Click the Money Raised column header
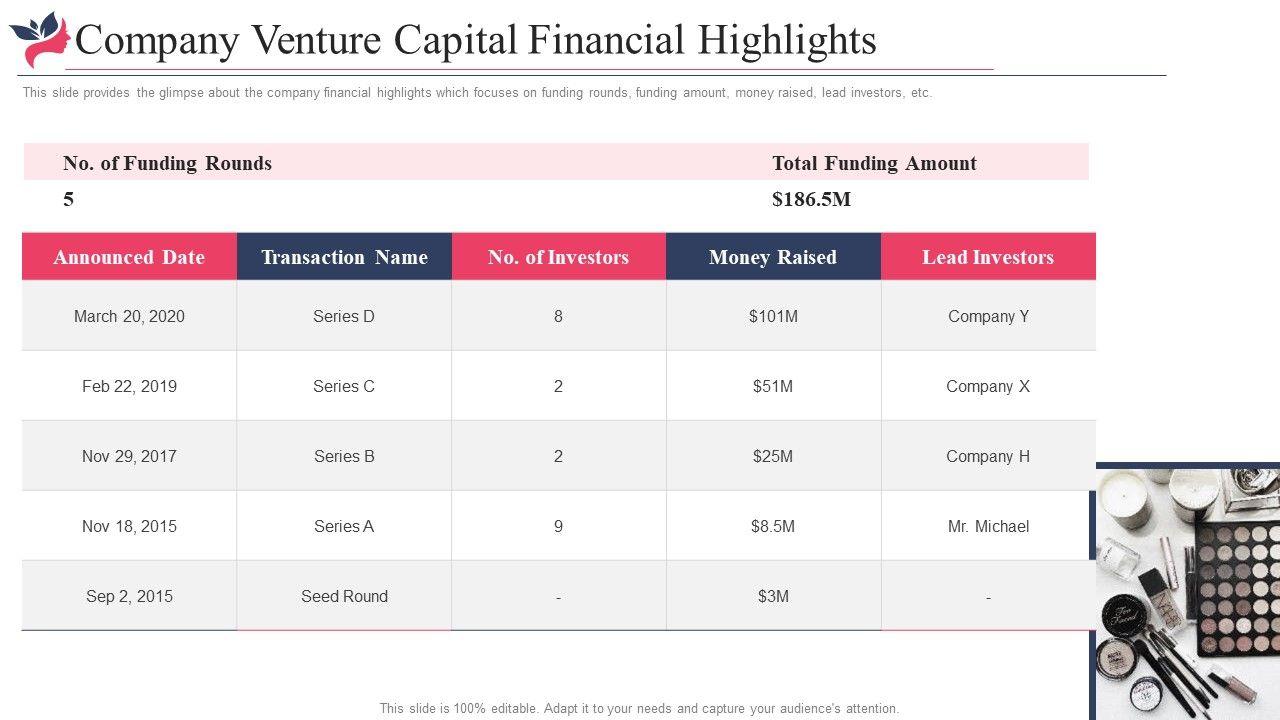 (773, 257)
